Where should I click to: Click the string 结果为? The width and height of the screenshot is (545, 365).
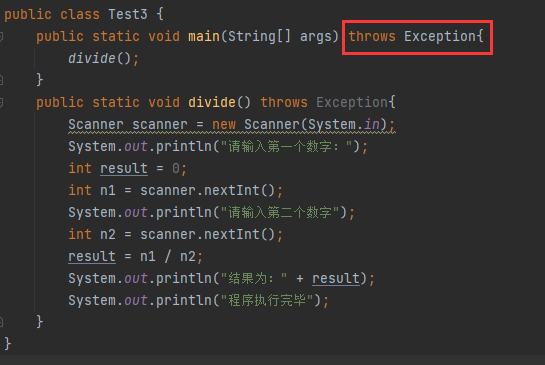pos(254,278)
